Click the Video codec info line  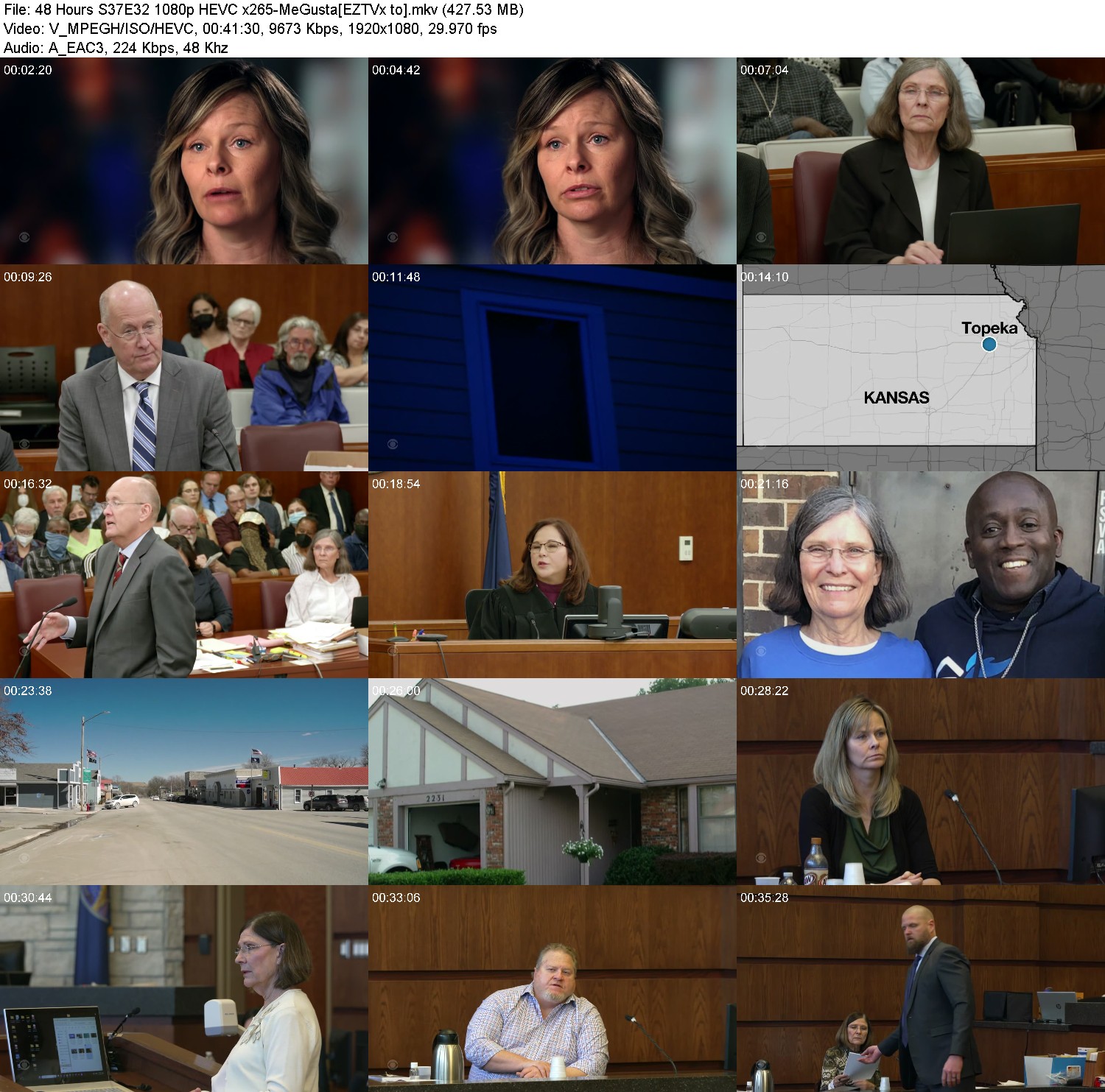250,29
